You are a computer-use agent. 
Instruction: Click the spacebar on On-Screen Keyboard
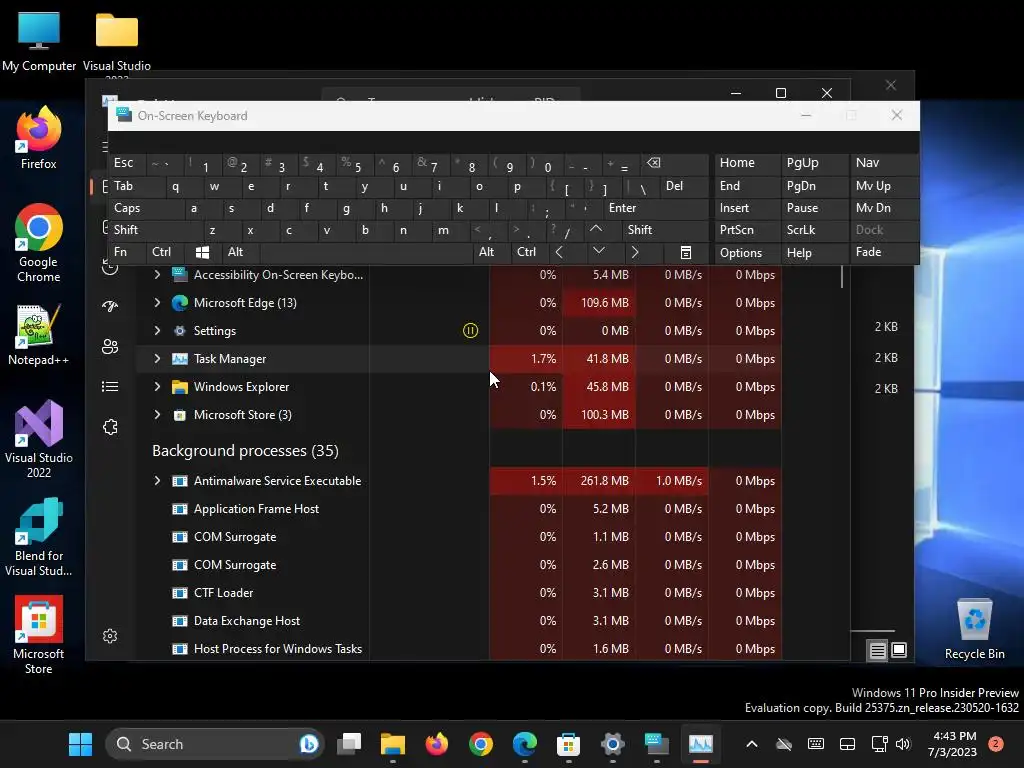(x=366, y=252)
